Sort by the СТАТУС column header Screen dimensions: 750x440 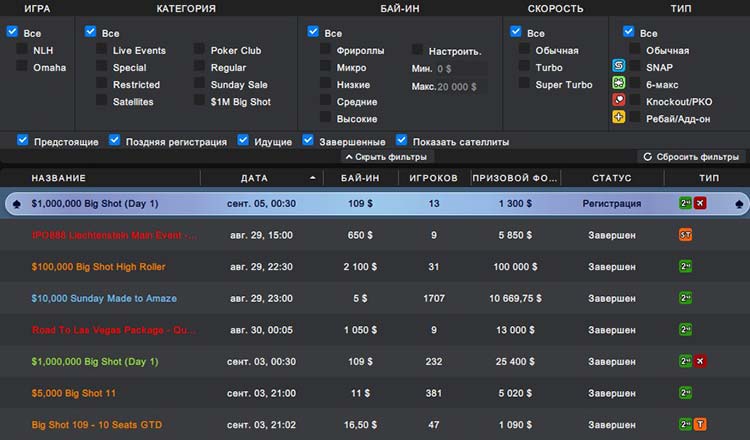pos(611,178)
